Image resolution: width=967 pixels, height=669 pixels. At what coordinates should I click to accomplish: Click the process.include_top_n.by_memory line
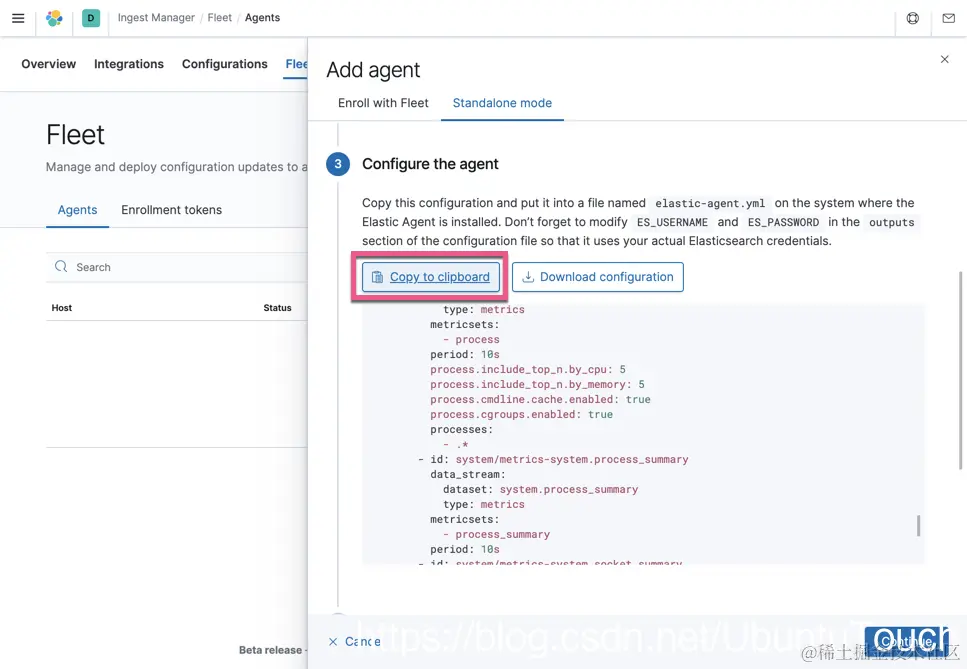click(x=537, y=384)
